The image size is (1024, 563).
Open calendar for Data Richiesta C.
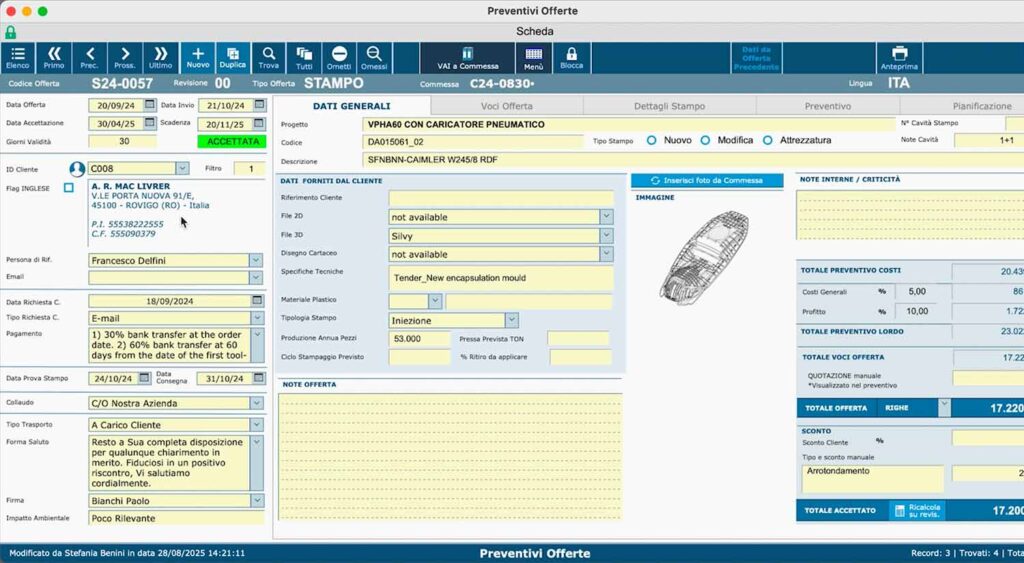[257, 300]
